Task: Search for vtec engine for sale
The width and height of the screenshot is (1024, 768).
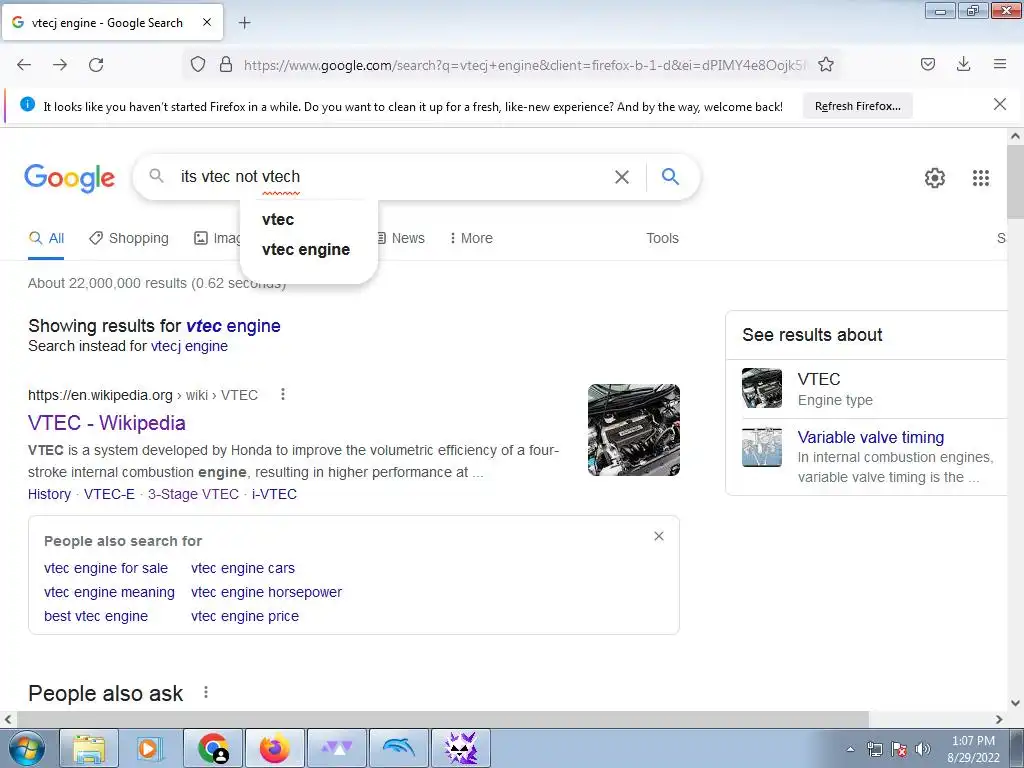Action: click(x=106, y=568)
